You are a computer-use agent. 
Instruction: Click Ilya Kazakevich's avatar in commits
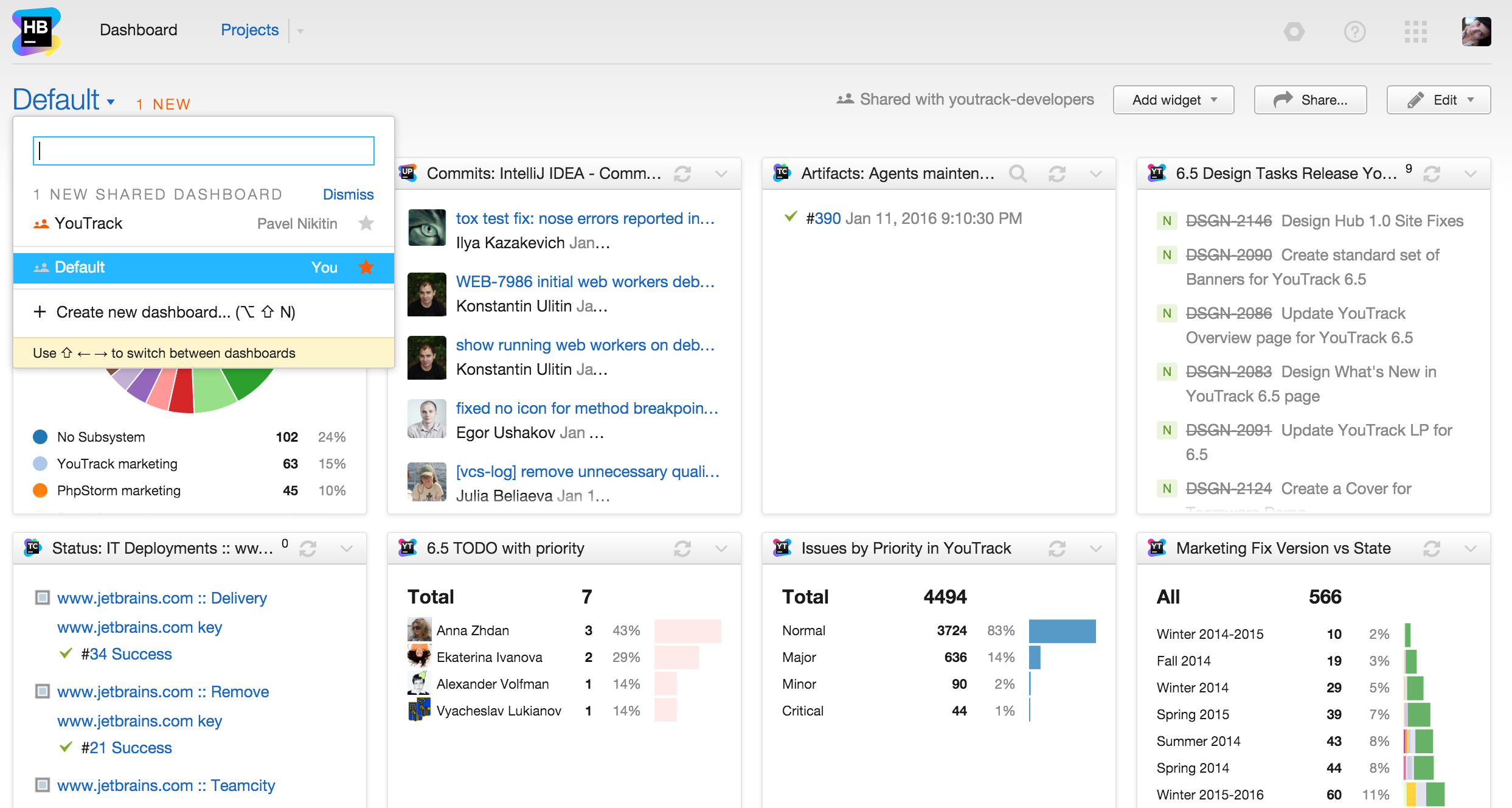coord(427,228)
